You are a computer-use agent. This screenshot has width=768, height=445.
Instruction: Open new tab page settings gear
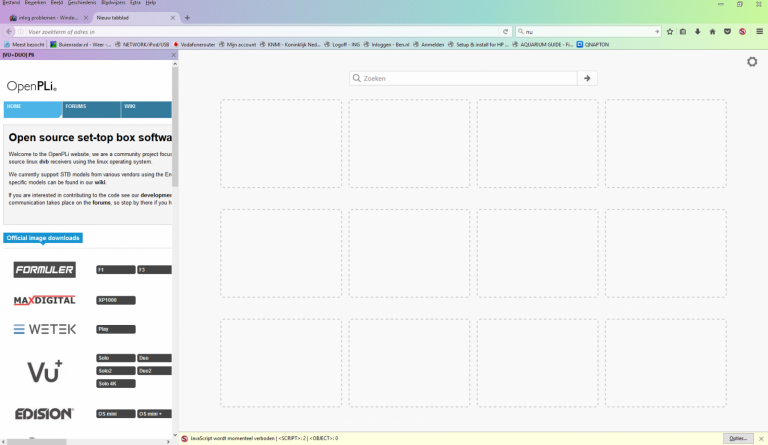(x=752, y=62)
